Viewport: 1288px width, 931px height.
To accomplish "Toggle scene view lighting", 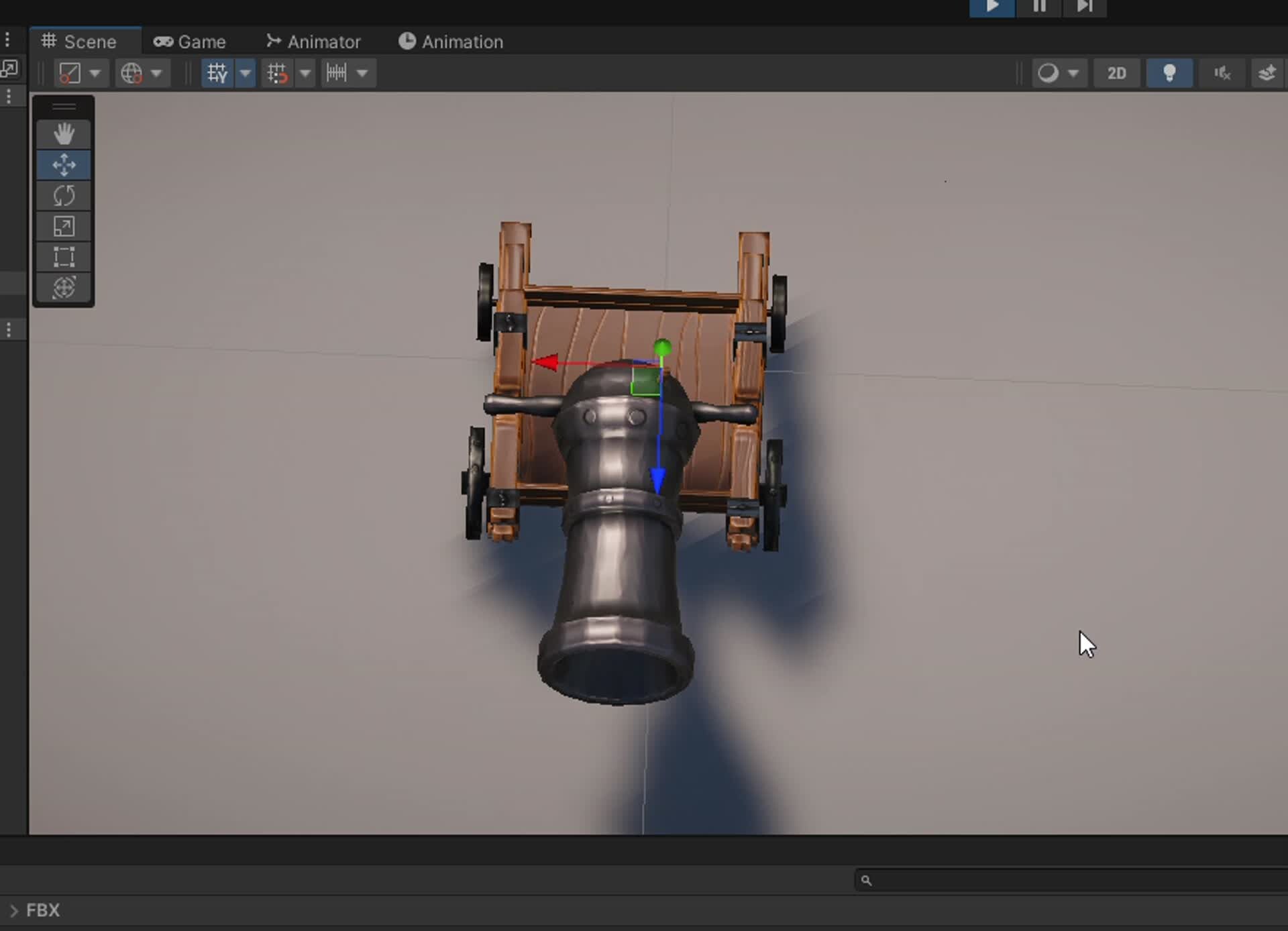I will 1170,72.
